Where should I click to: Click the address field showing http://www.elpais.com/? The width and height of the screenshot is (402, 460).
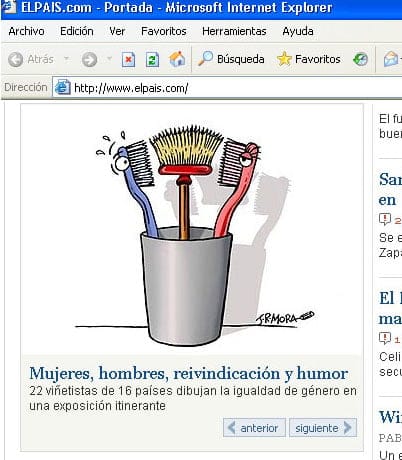[x=227, y=88]
